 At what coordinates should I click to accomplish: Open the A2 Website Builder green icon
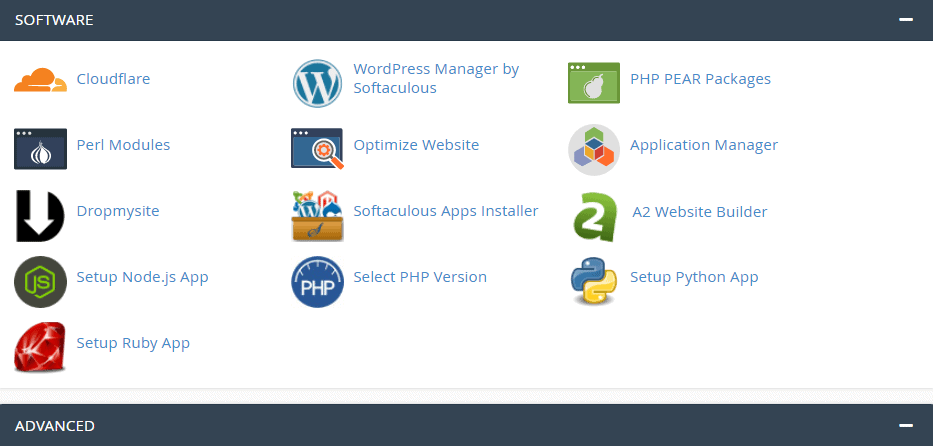(x=594, y=216)
